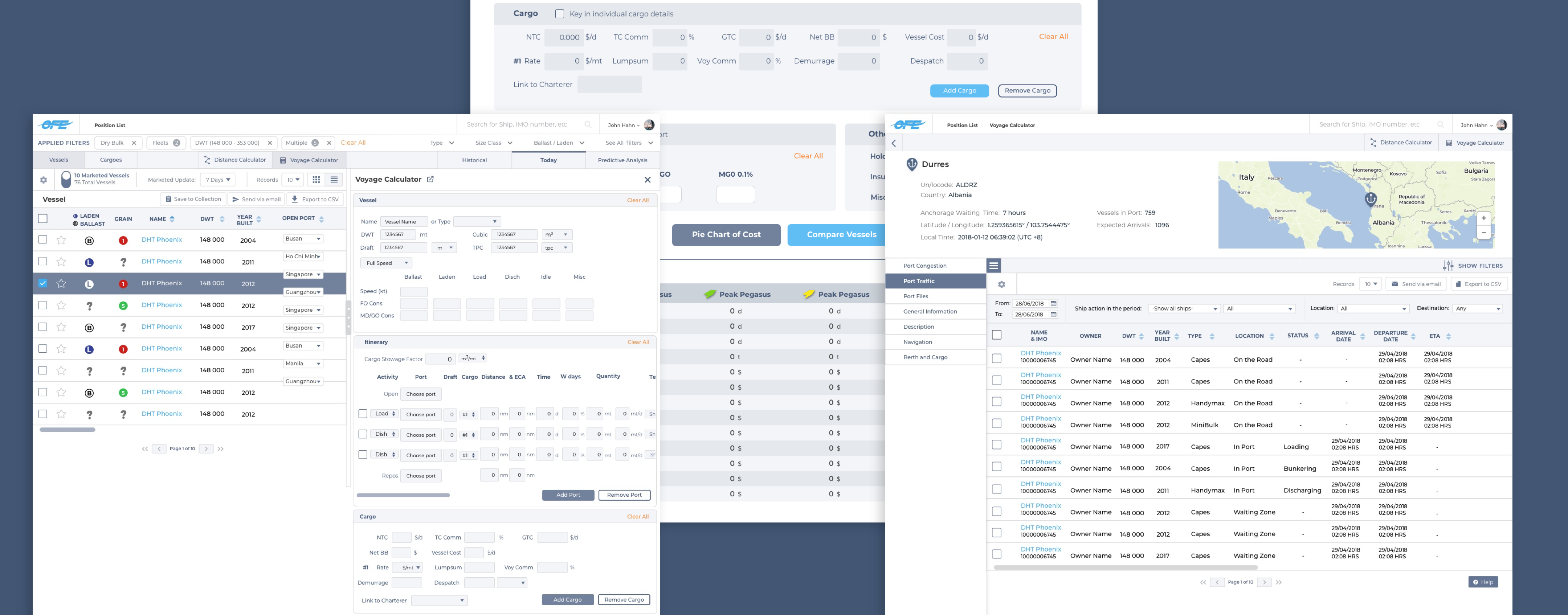Open hamburger menu beside Port Congestion
Image resolution: width=1568 pixels, height=615 pixels.
pos(993,266)
